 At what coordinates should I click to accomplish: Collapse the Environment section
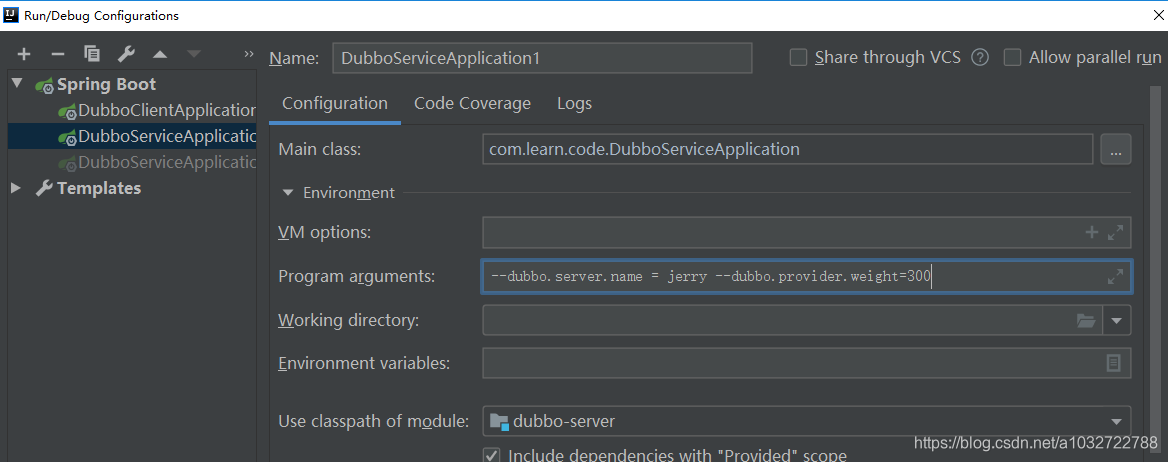click(288, 193)
